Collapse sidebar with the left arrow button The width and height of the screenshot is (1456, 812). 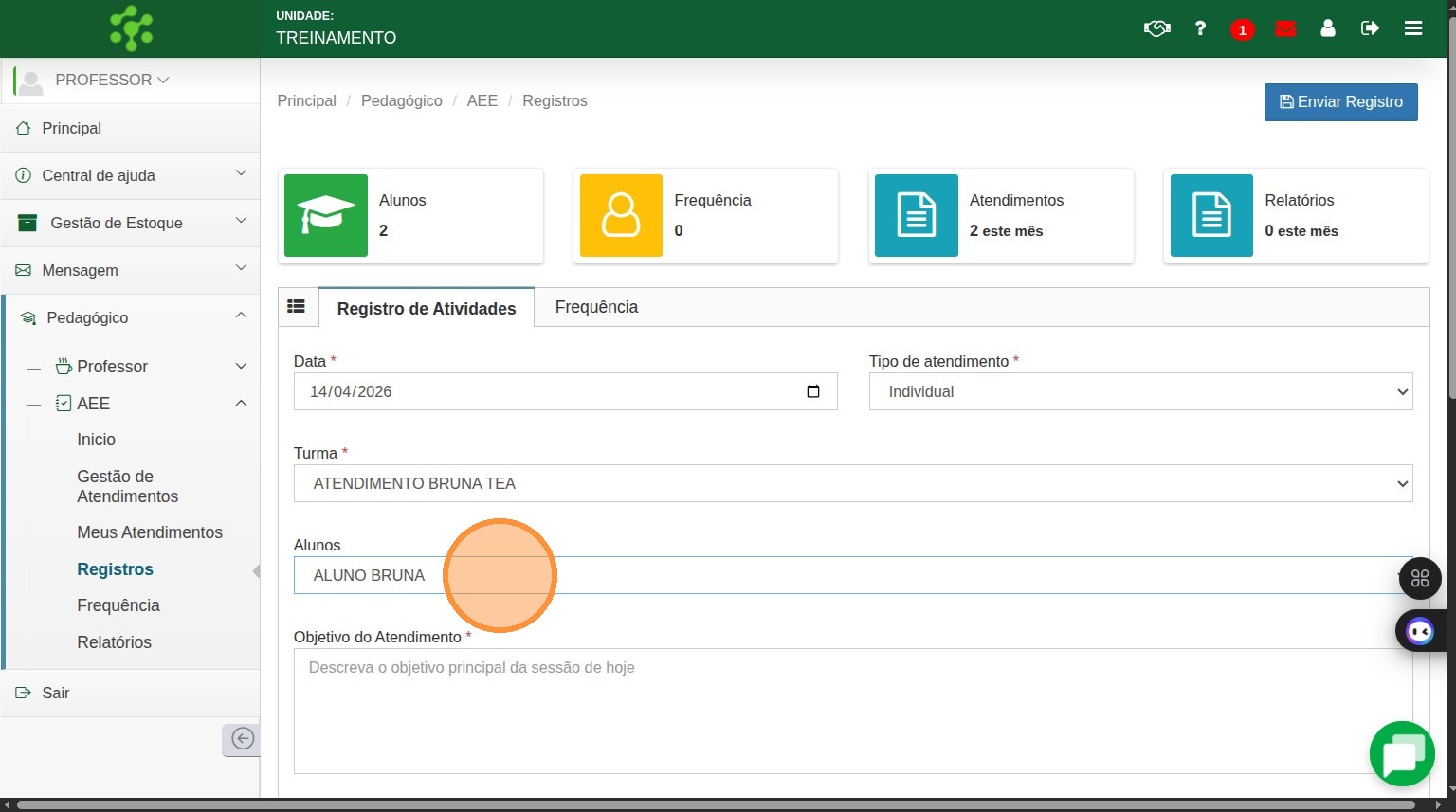242,739
